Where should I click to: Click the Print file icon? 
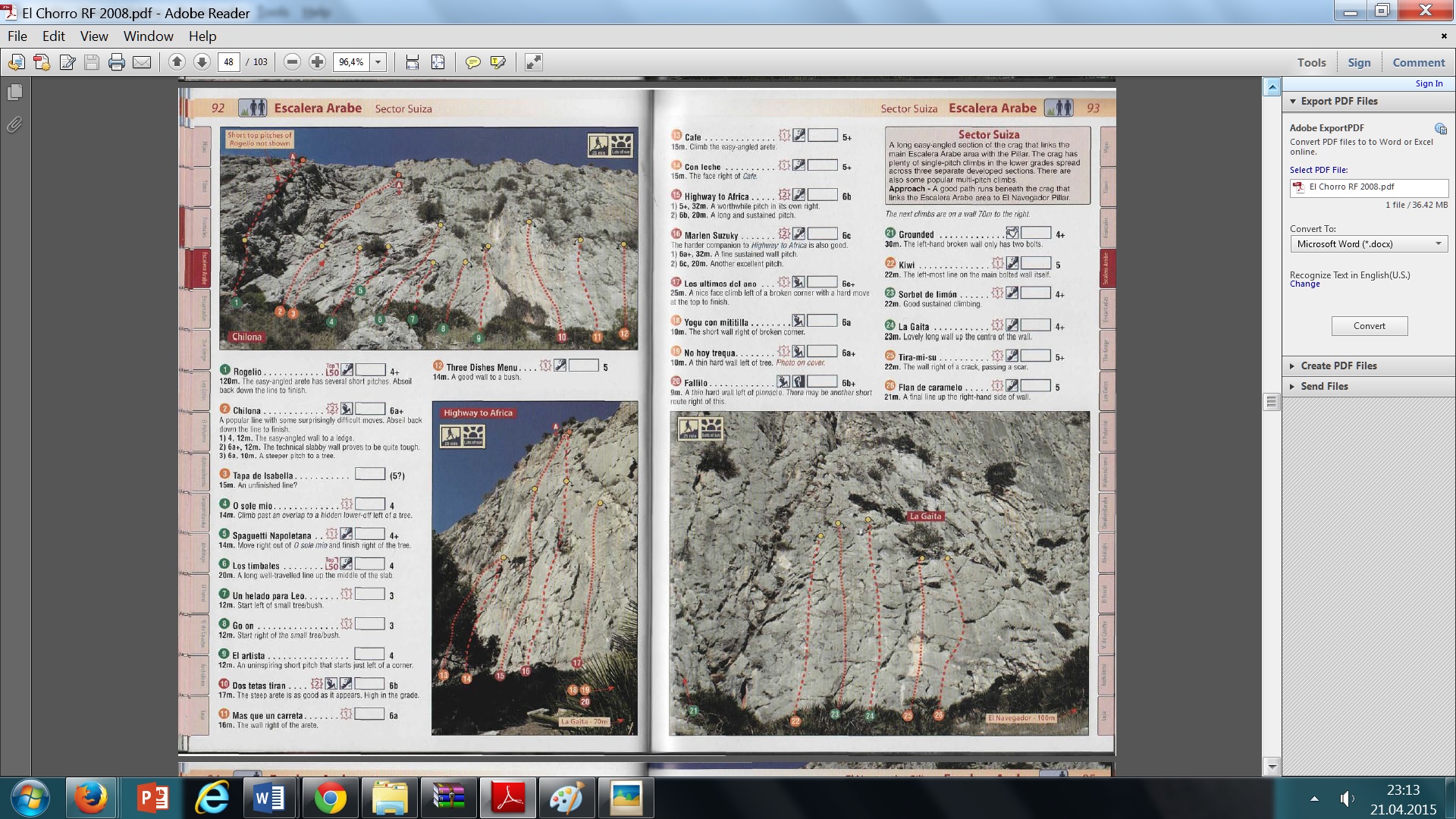tap(116, 62)
